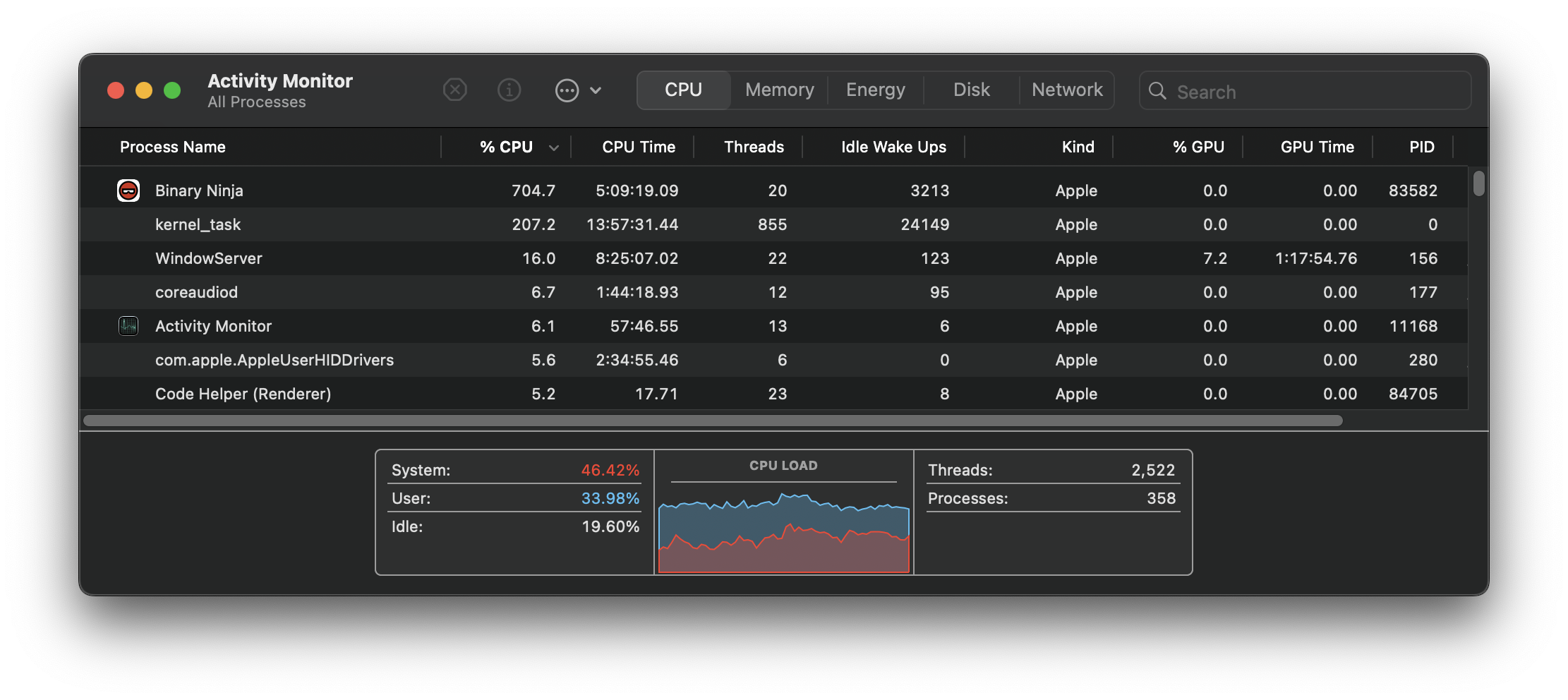
Task: Select the kernel_task process row
Action: (773, 224)
